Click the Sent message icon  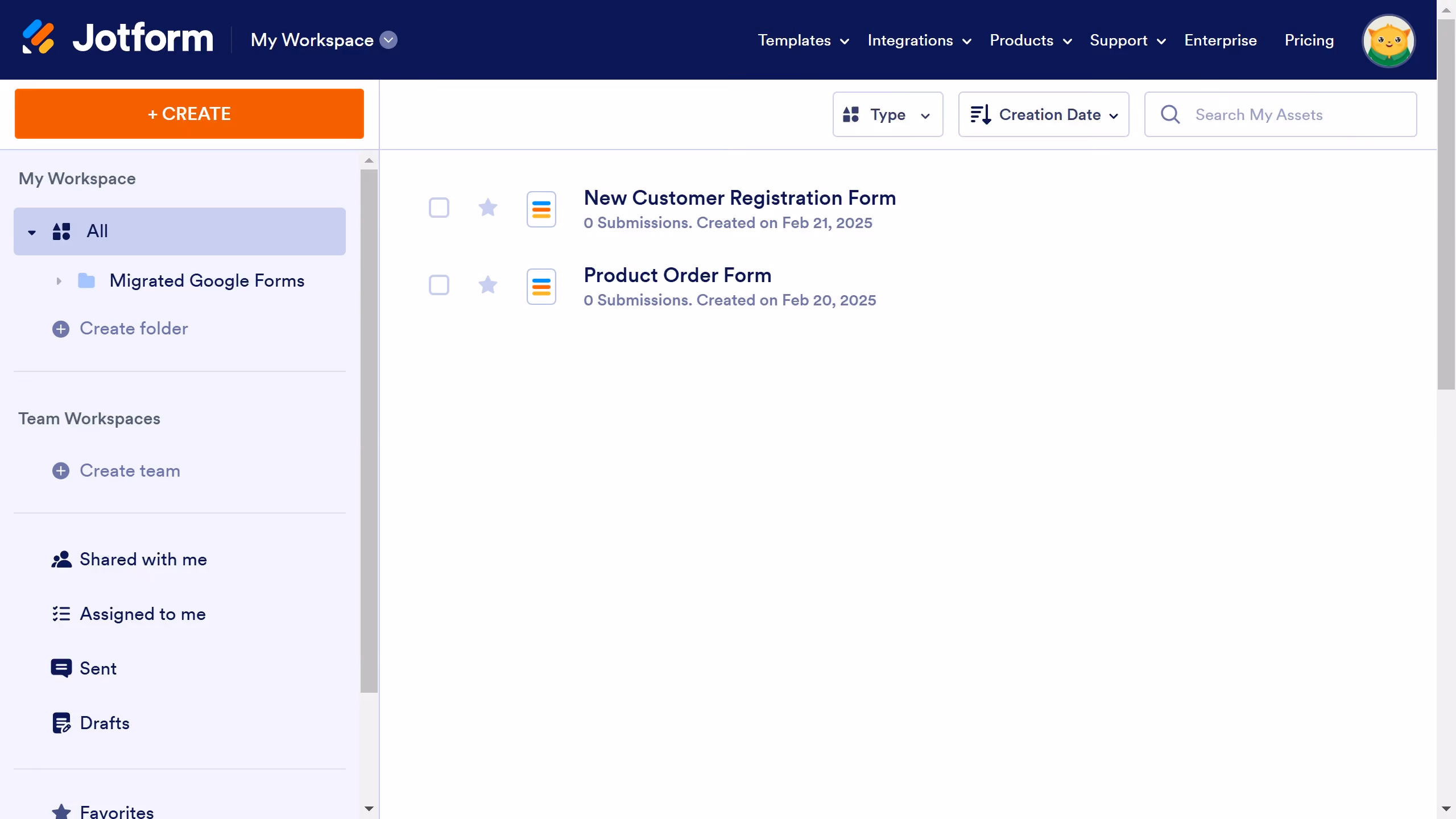[x=61, y=668]
